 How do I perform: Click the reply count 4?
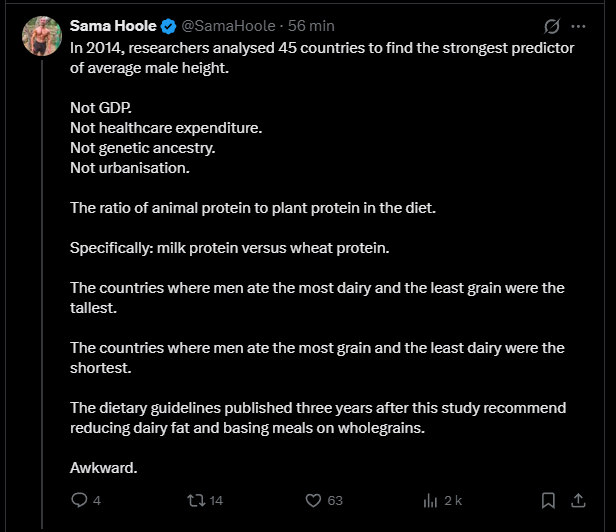97,500
